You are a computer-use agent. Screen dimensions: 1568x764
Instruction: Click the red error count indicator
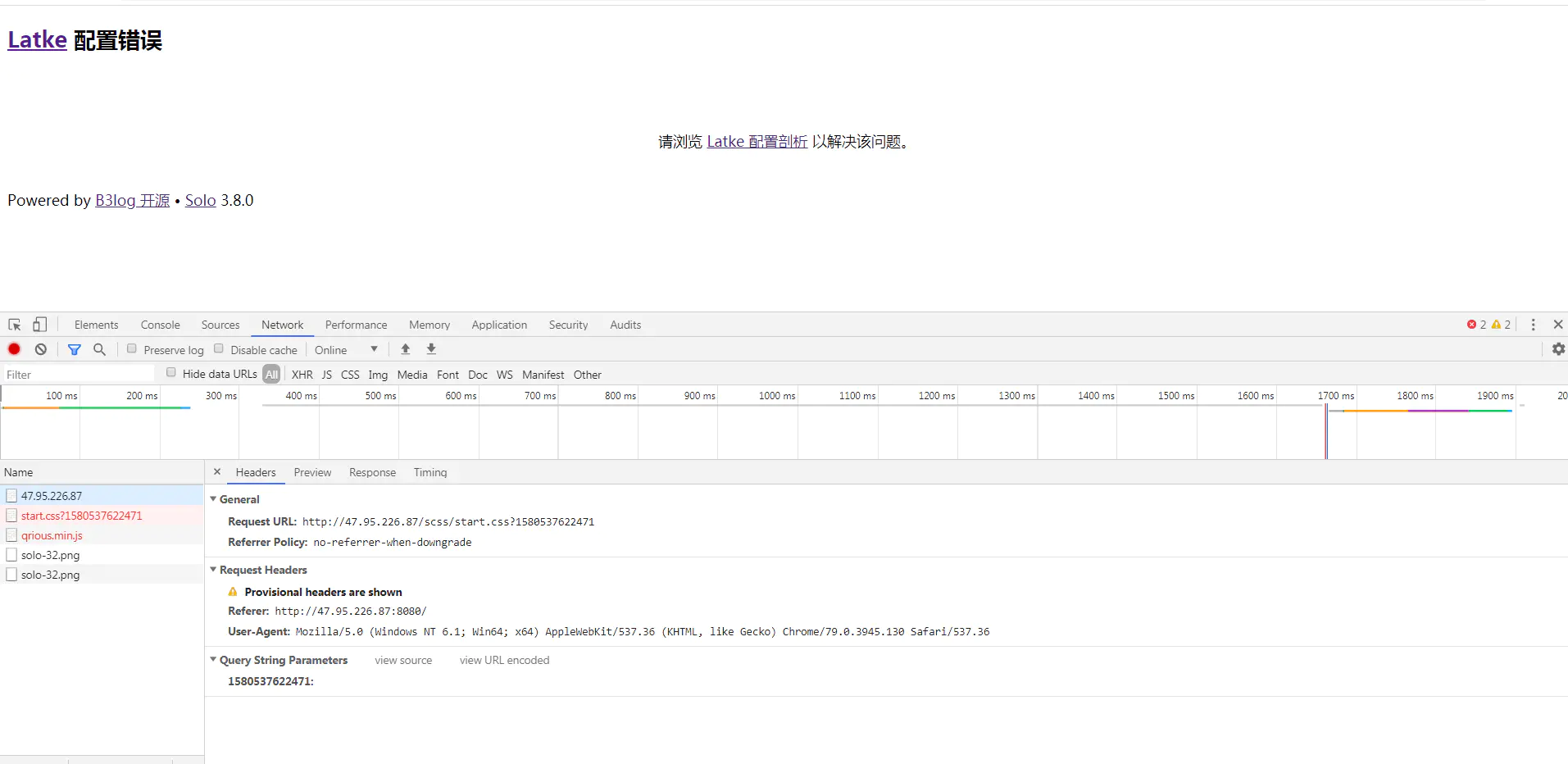[x=1477, y=325]
